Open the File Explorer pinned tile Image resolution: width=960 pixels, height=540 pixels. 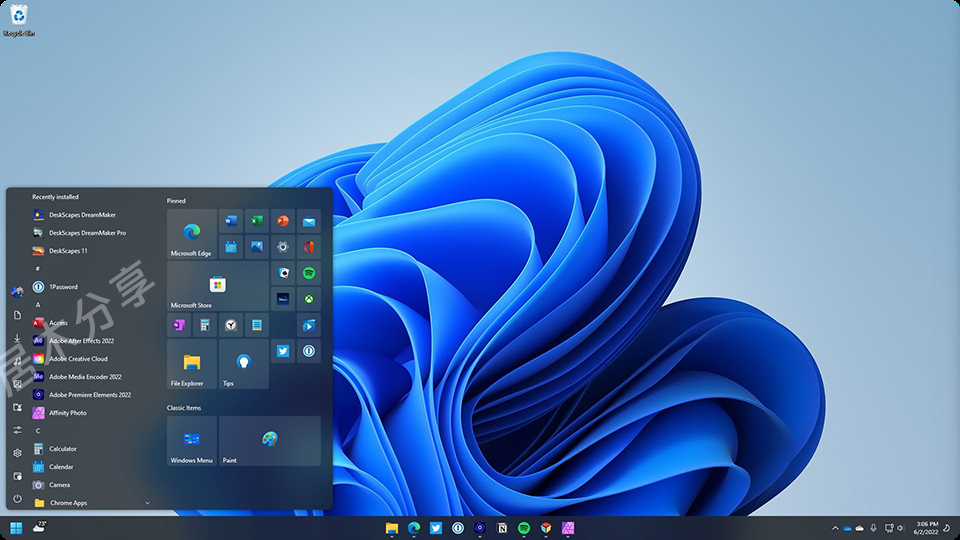point(192,364)
